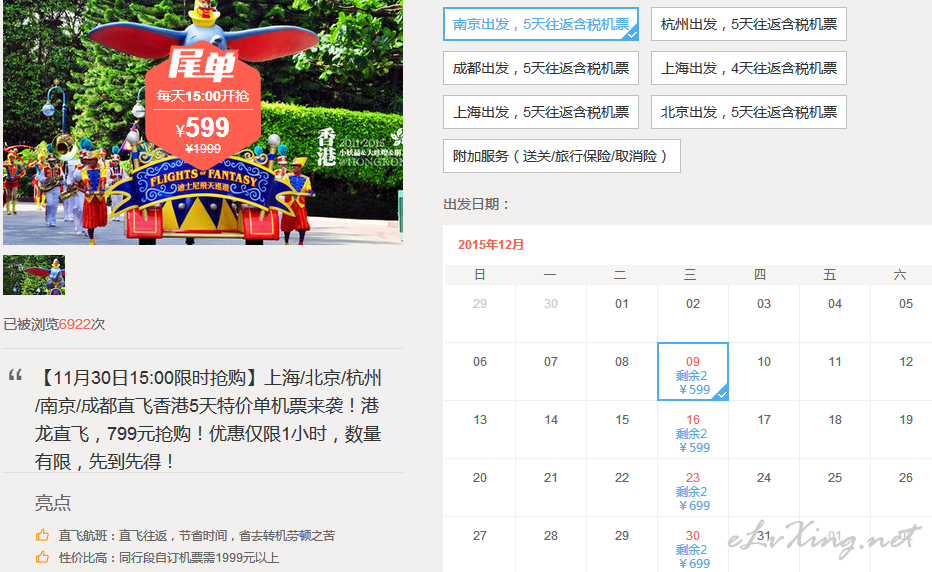The width and height of the screenshot is (932, 572).
Task: Click calendar date 19
Action: point(906,420)
